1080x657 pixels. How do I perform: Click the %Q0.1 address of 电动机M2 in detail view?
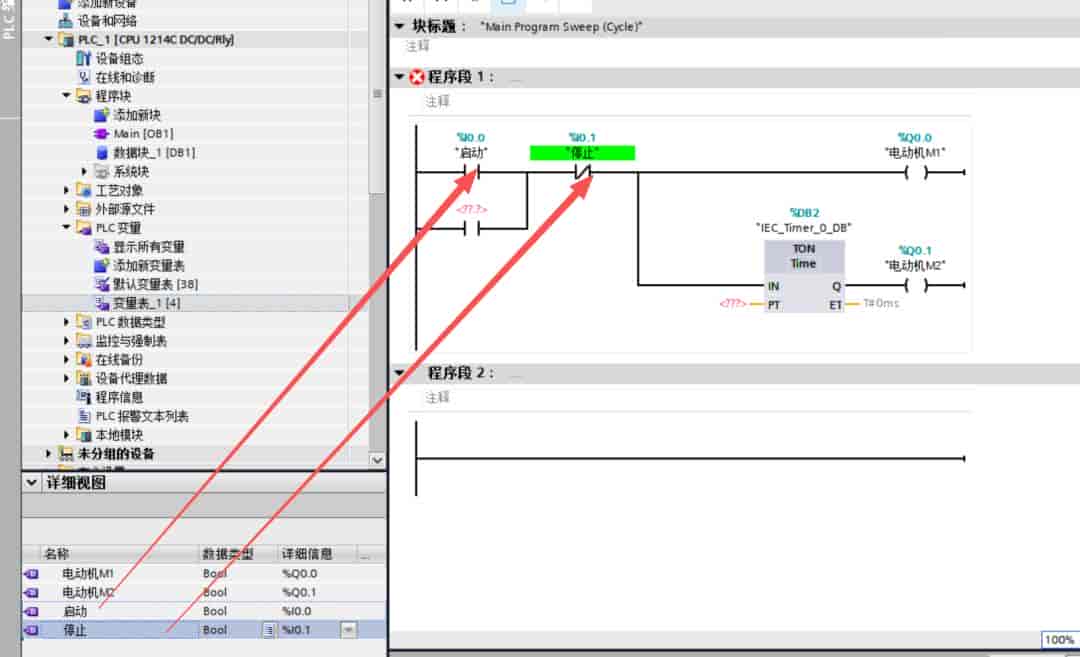coord(299,592)
